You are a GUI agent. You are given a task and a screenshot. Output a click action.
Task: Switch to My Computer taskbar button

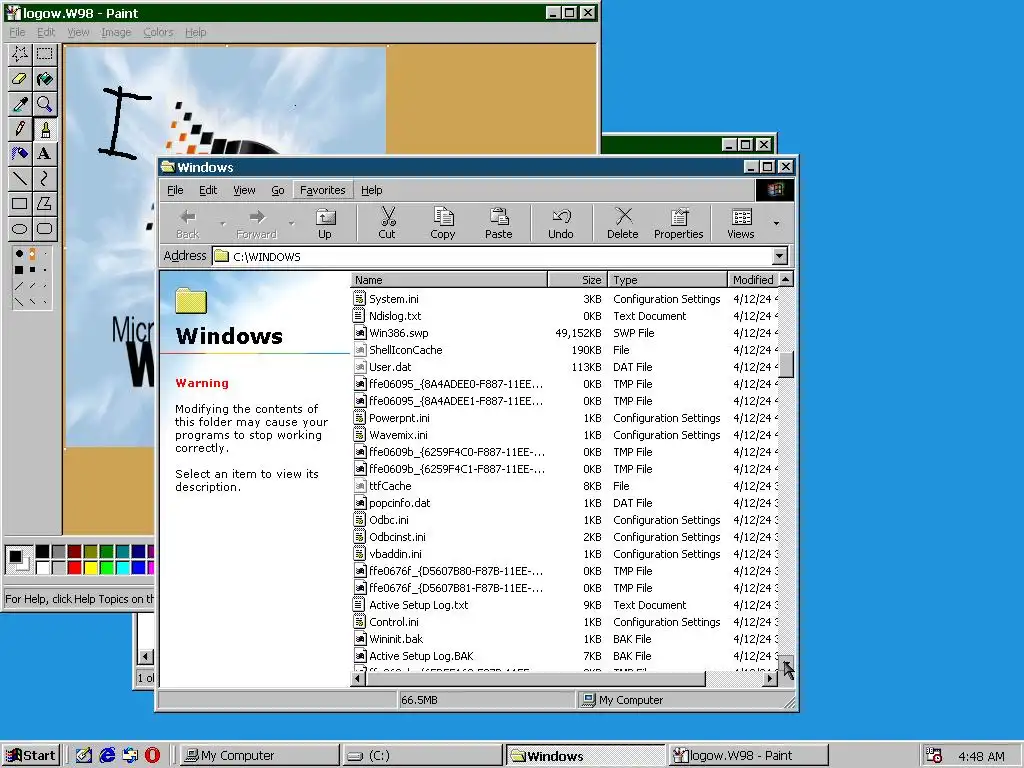259,756
